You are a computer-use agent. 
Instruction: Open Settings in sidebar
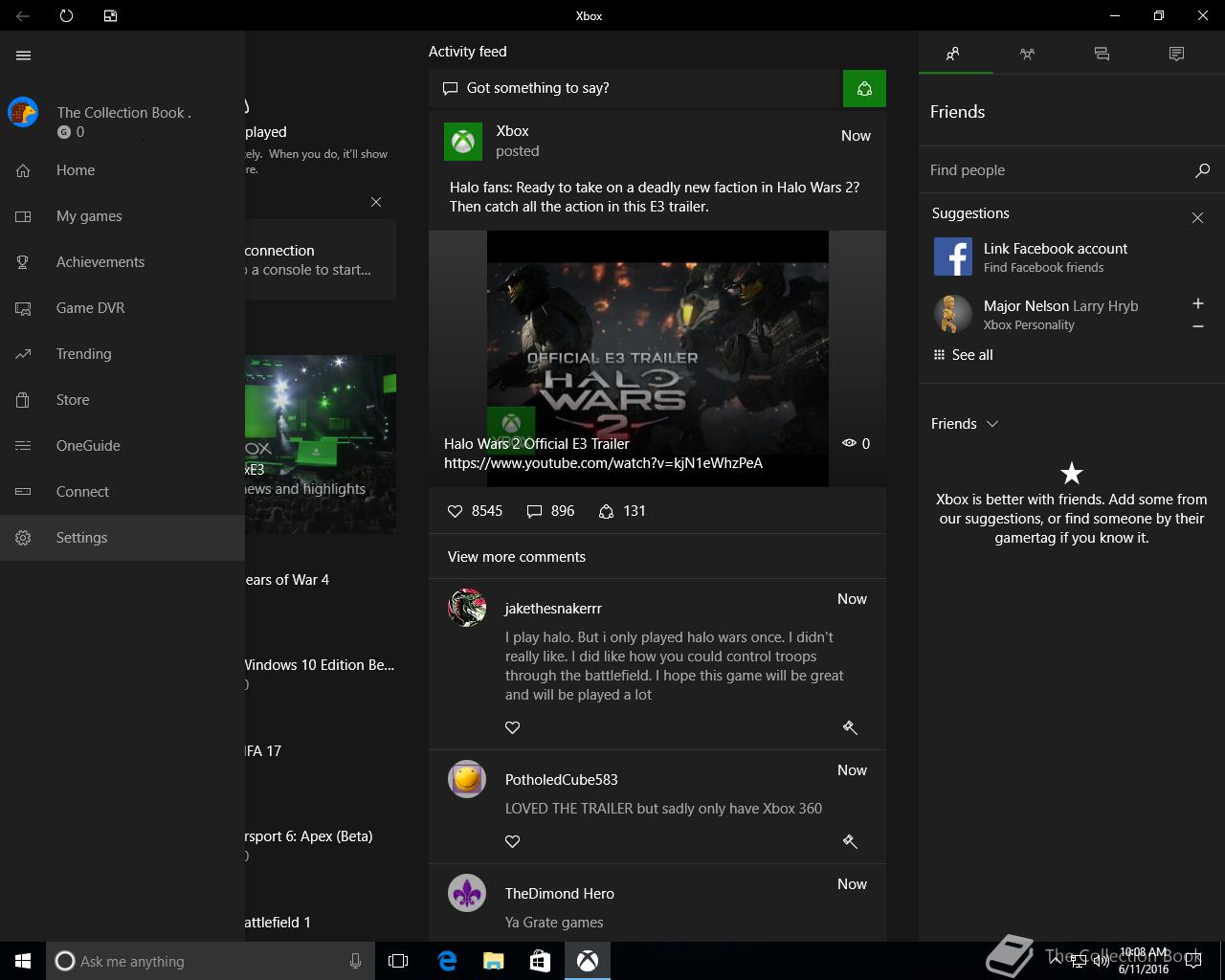(122, 538)
